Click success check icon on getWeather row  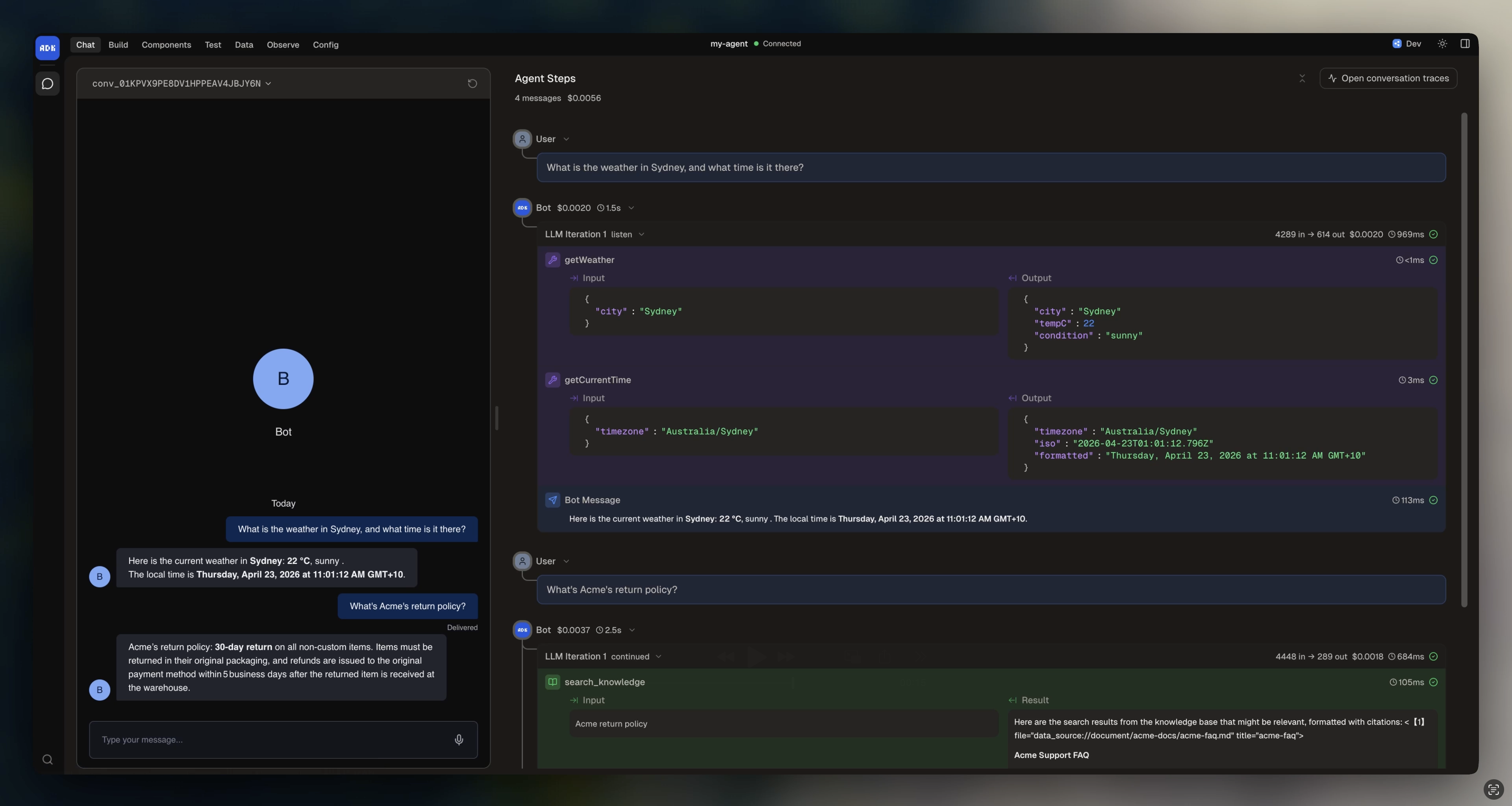1433,260
